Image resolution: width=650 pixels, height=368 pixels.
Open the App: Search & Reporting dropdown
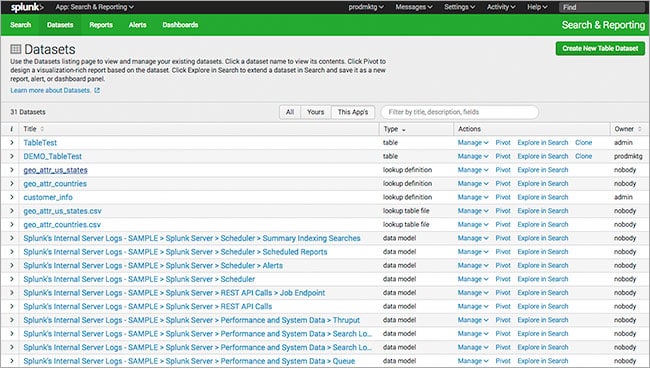(x=95, y=7)
